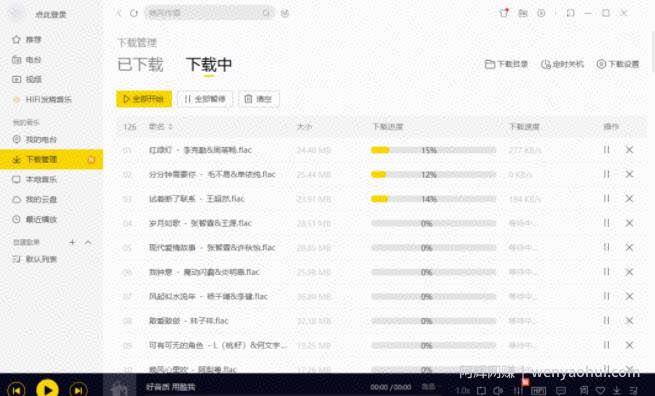
Task: Open the 下载设置 download settings
Action: pyautogui.click(x=618, y=64)
